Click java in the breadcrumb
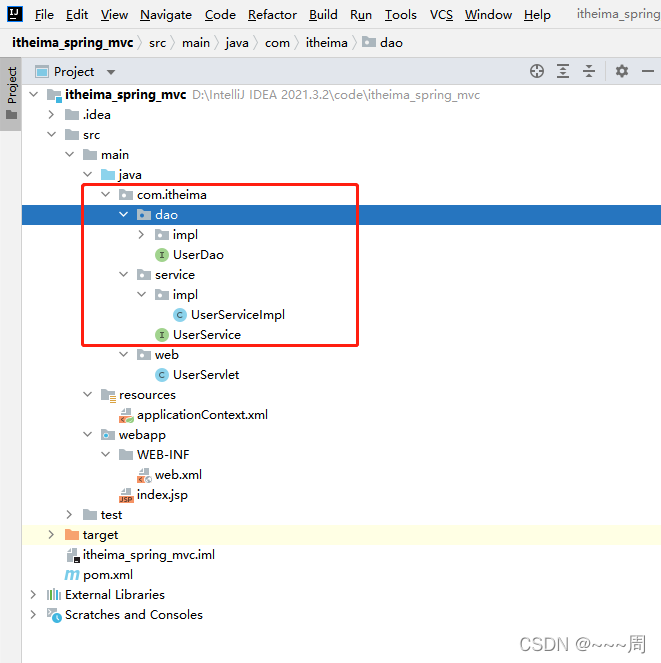The image size is (661, 663). [x=237, y=43]
